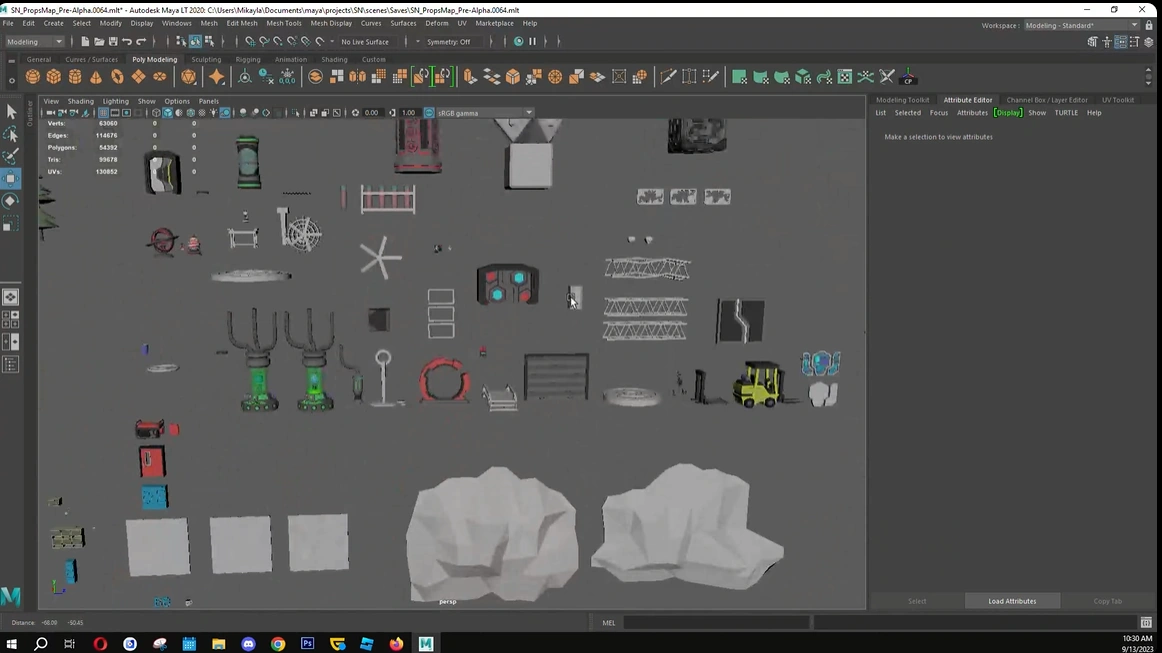Toggle textured shading in viewport toolbar
1162x653 pixels.
coord(202,113)
